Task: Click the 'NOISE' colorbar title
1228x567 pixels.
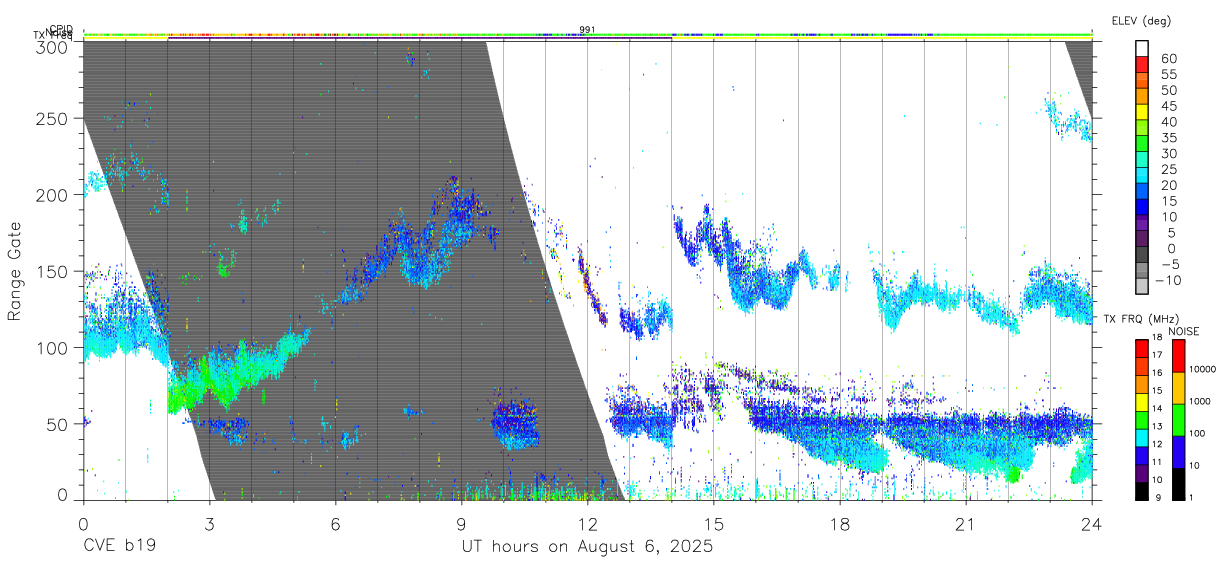Action: click(x=1184, y=331)
